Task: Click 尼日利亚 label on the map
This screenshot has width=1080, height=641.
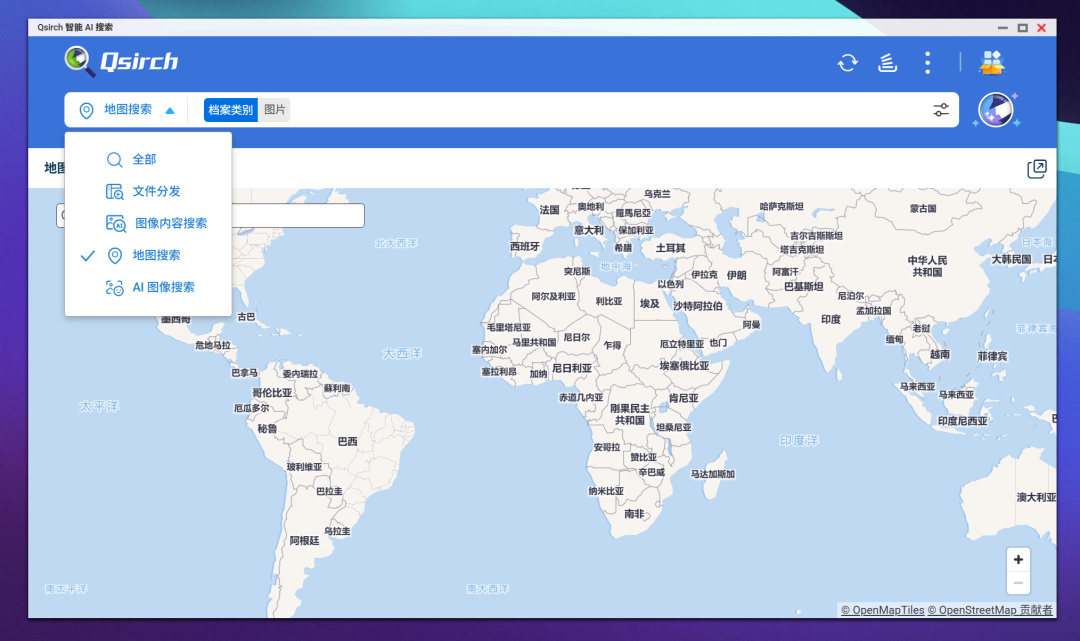Action: click(572, 368)
